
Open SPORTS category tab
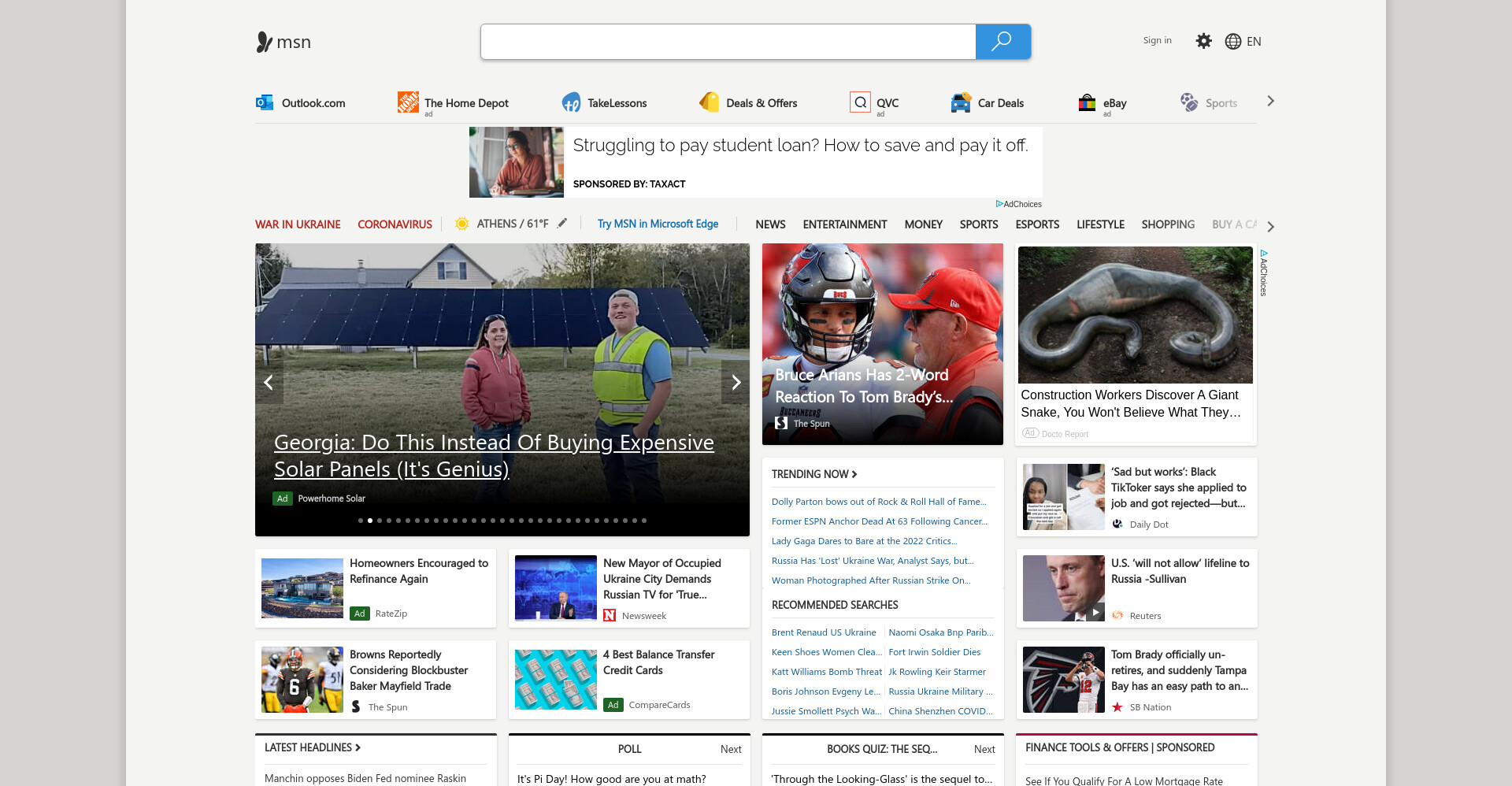click(x=979, y=224)
